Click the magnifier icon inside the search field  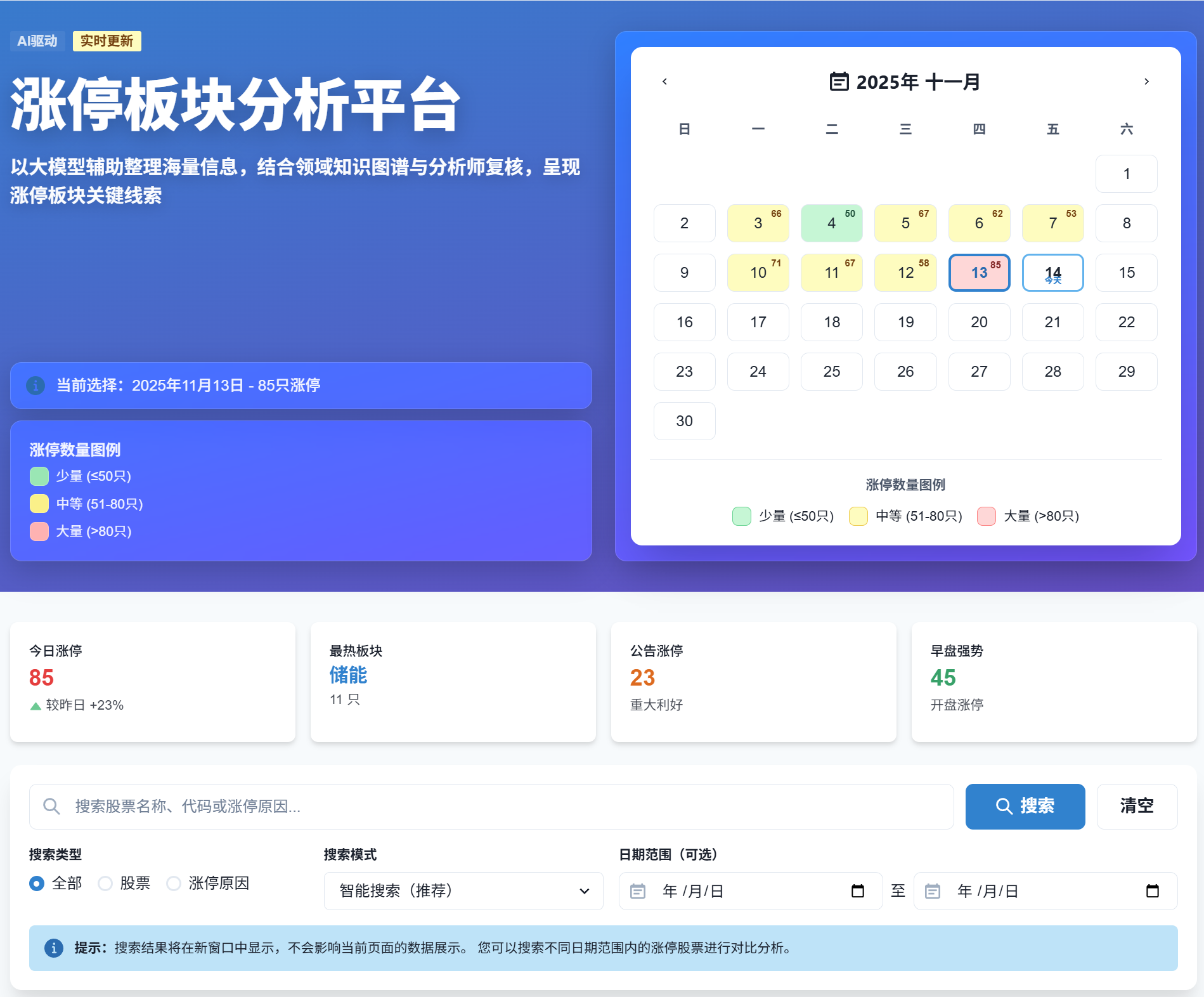(x=51, y=806)
